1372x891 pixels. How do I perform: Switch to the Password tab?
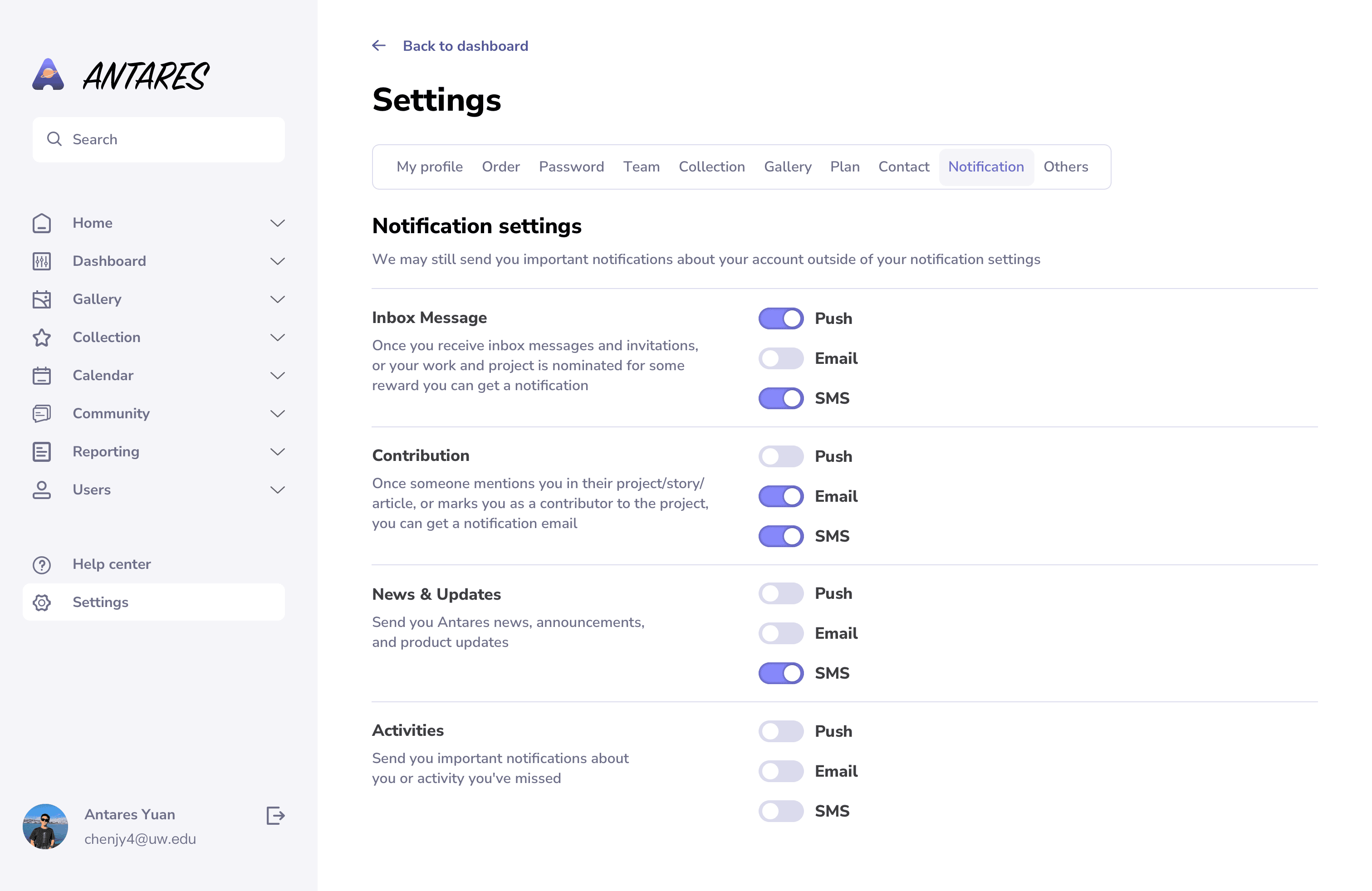(x=571, y=166)
